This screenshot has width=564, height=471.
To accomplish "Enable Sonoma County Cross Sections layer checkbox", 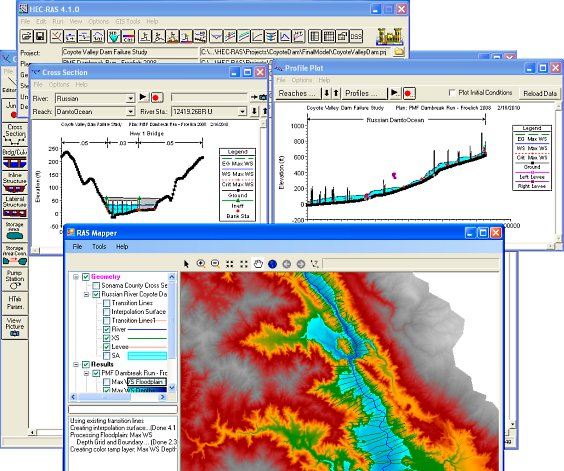I will pos(96,286).
